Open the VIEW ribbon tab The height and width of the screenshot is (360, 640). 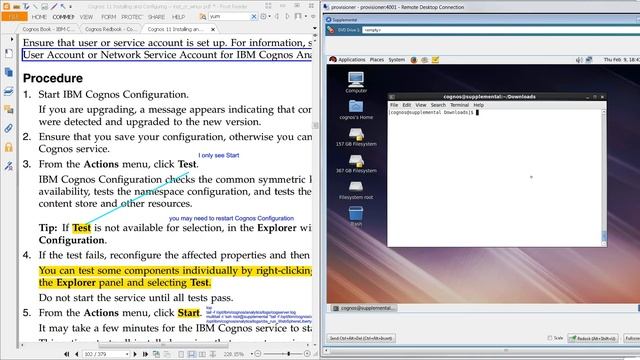click(x=86, y=17)
